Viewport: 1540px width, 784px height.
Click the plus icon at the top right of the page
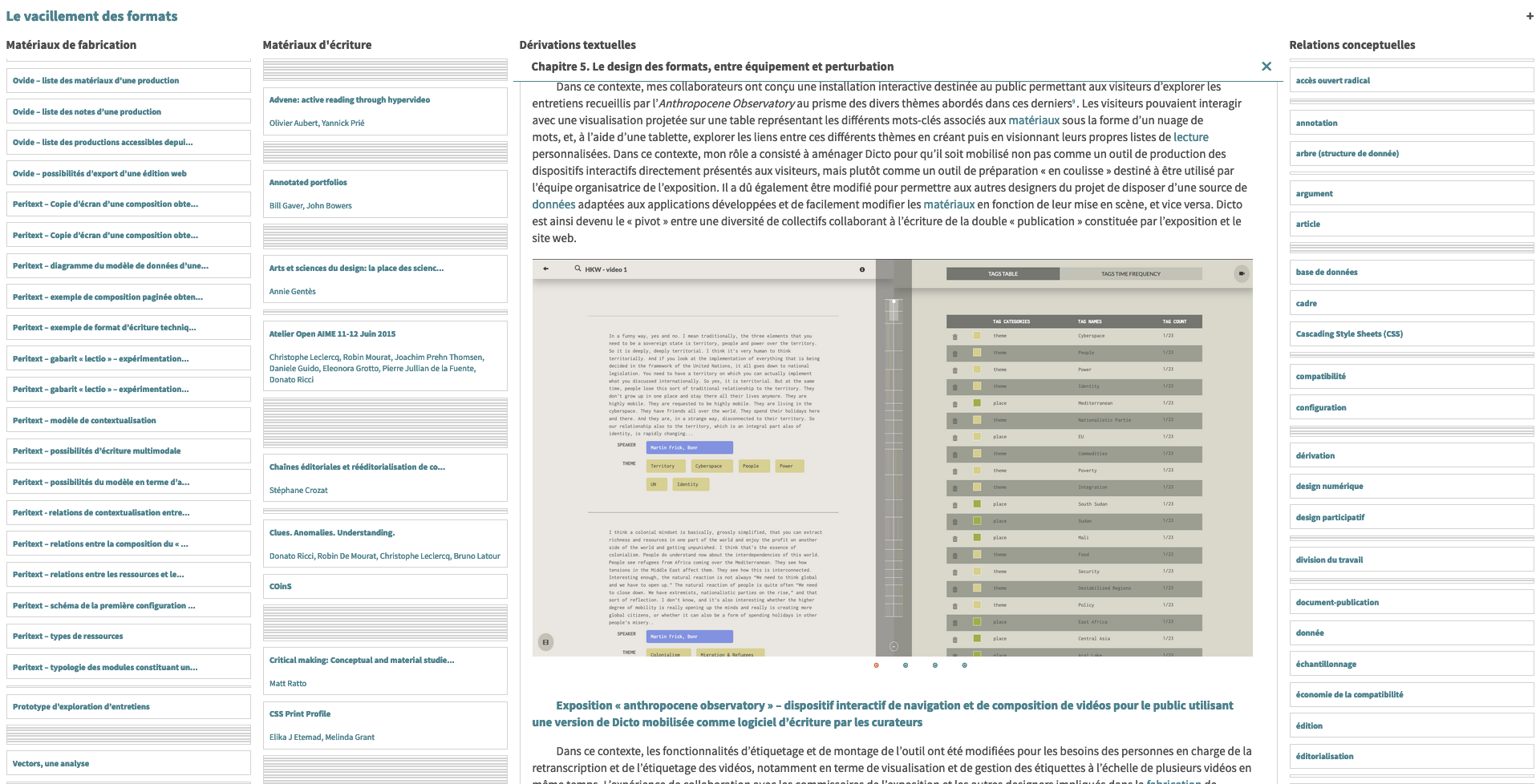click(1530, 16)
